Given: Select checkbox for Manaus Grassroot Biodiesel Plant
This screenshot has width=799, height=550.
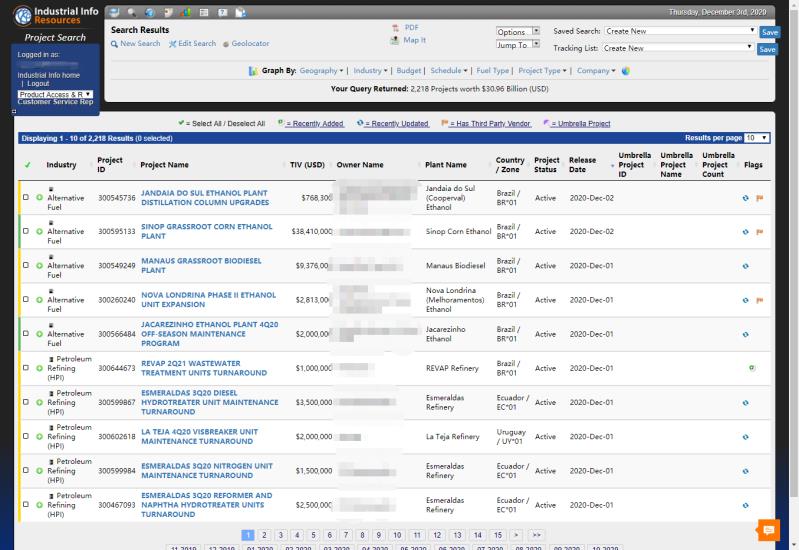Looking at the screenshot, I should point(26,266).
